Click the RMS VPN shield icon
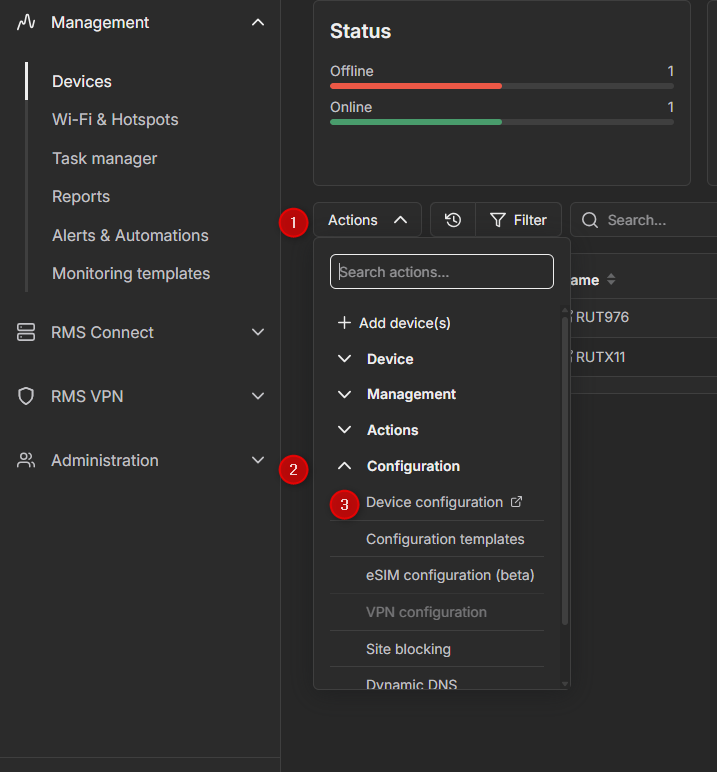Image resolution: width=717 pixels, height=772 pixels. [x=26, y=396]
